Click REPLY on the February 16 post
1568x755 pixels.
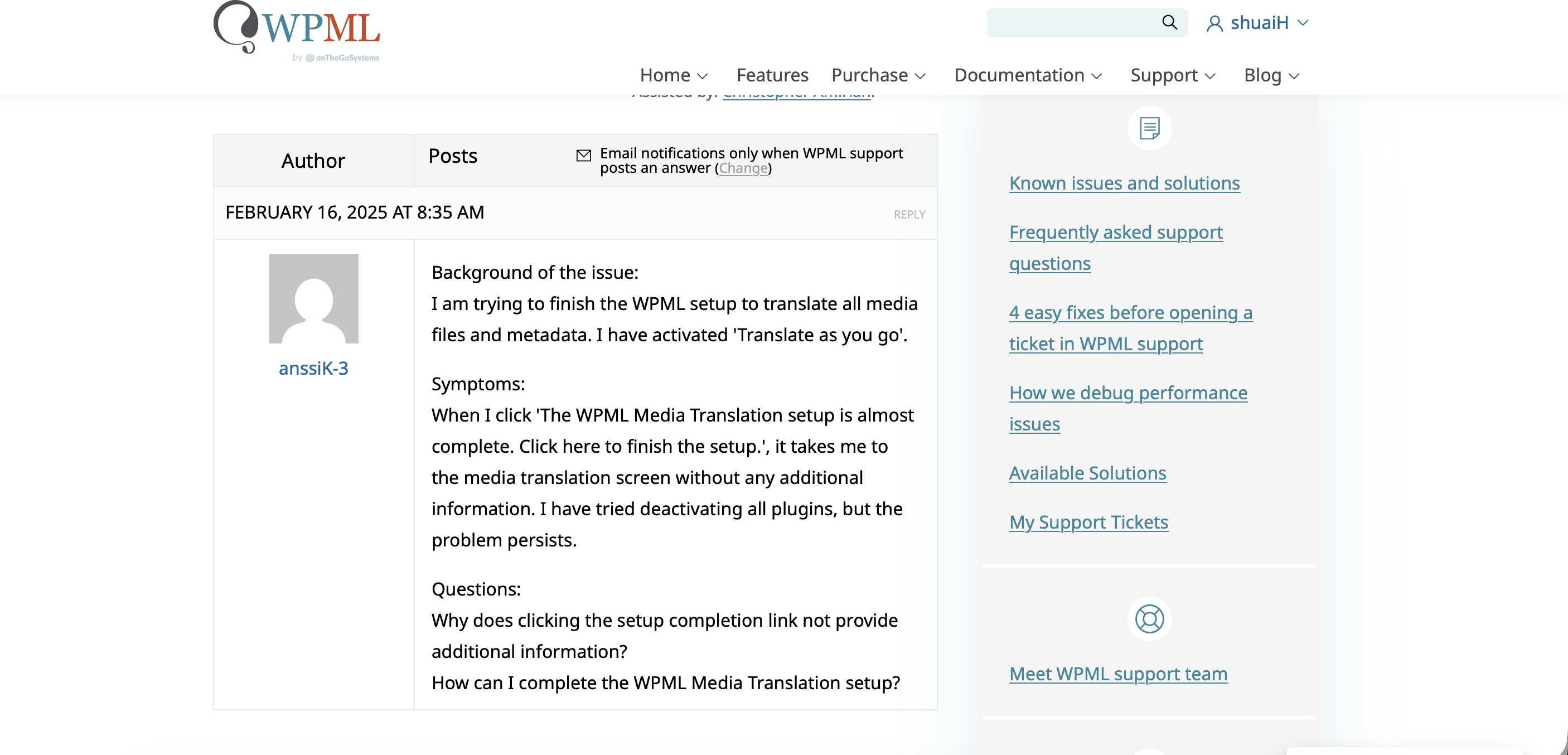[909, 214]
